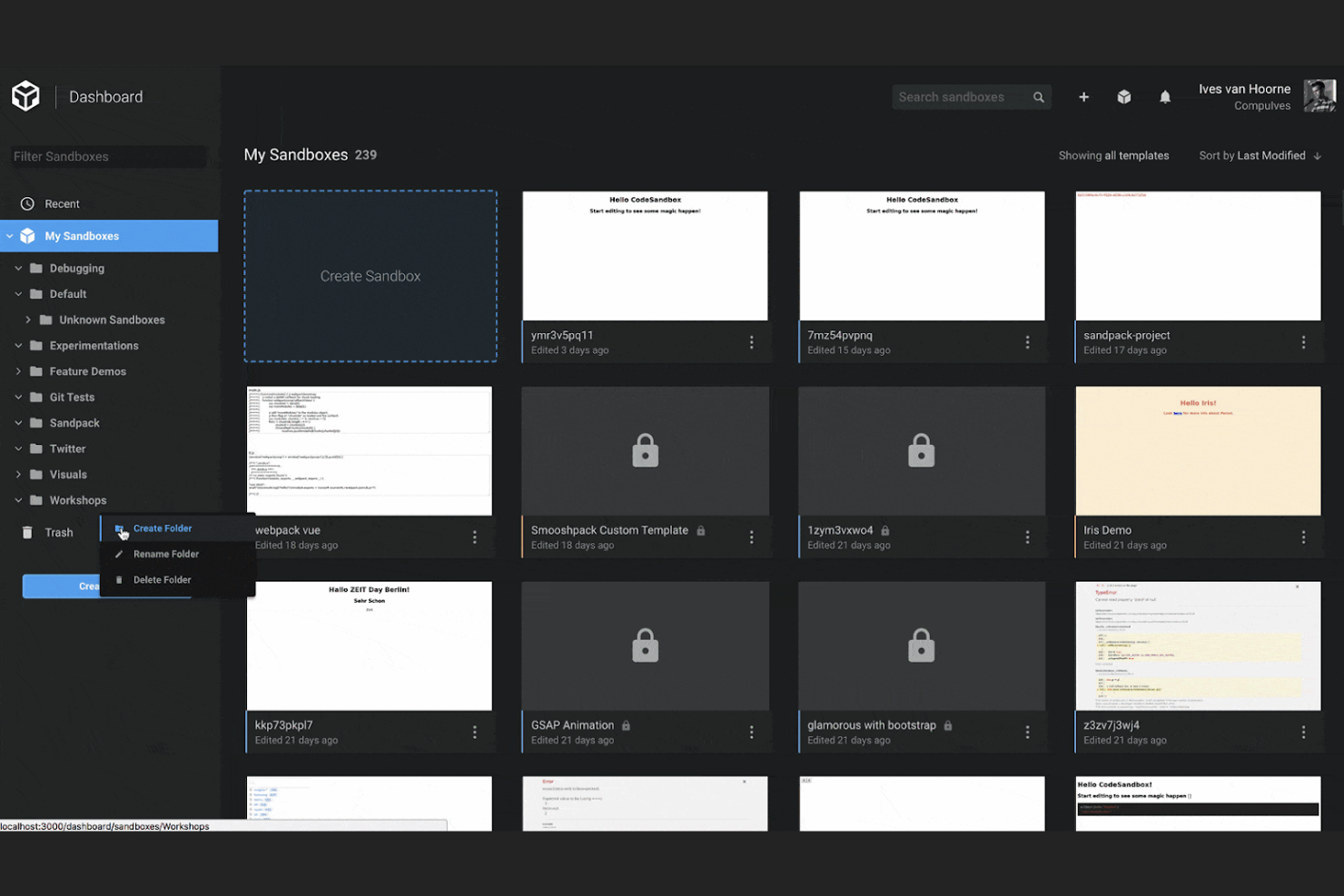Viewport: 1344px width, 896px height.
Task: Toggle the sort direction arrow
Action: (x=1317, y=156)
